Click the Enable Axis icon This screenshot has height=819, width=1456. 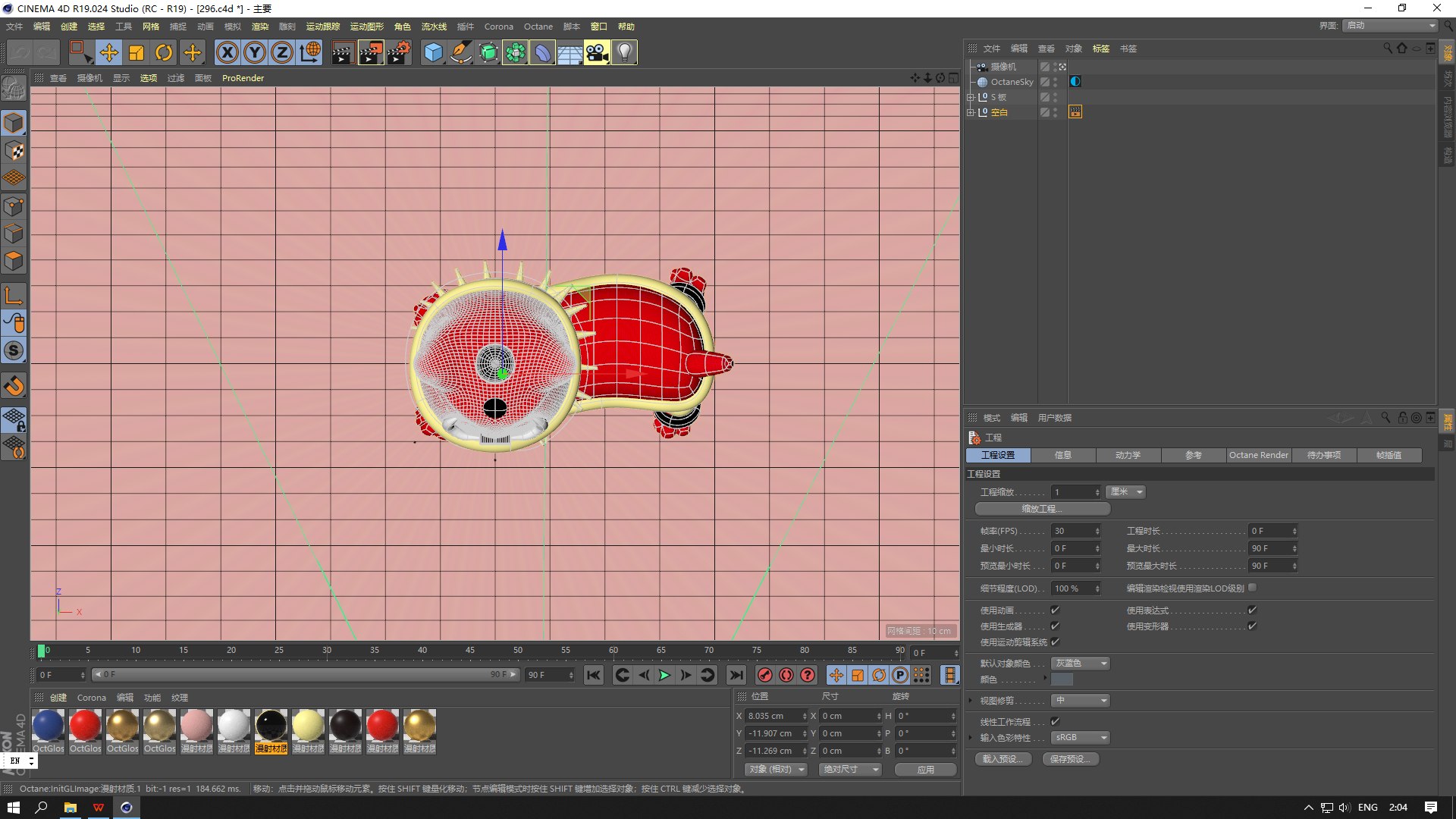point(14,295)
